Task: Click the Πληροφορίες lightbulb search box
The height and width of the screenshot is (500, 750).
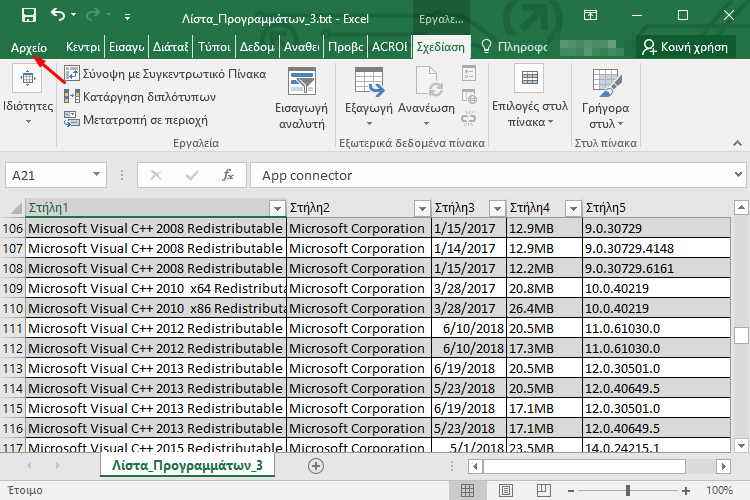Action: [514, 47]
